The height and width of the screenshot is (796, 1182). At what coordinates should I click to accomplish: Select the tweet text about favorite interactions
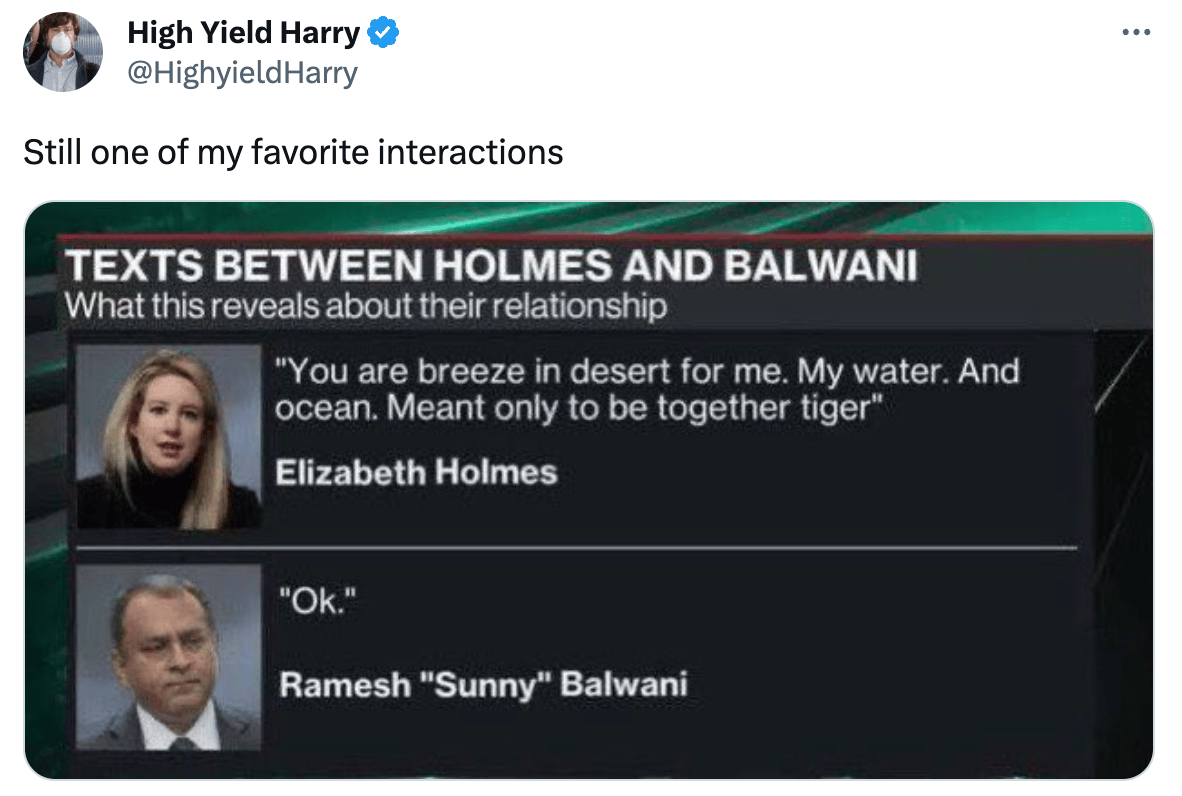[293, 152]
